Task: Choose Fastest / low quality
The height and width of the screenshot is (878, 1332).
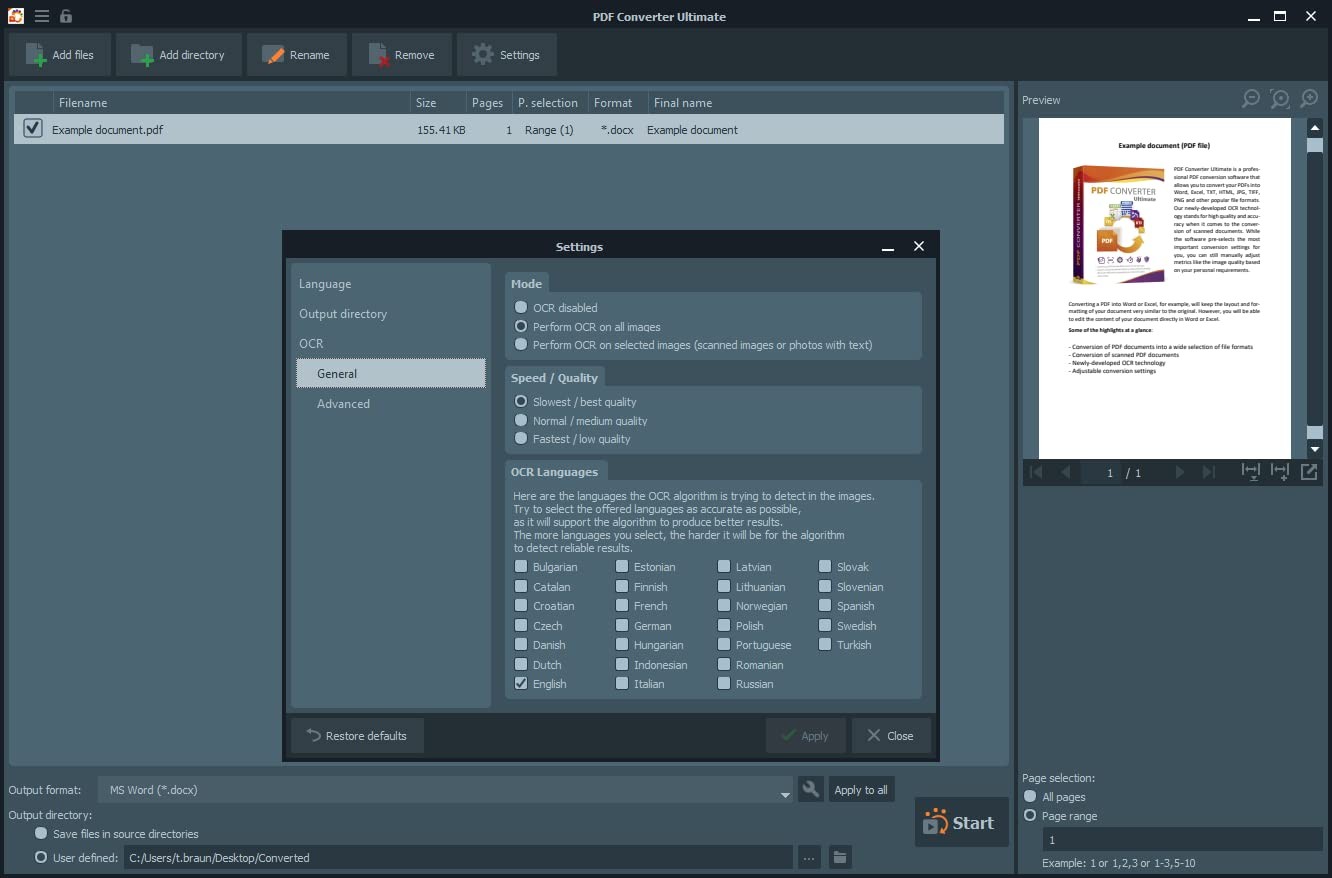Action: point(521,438)
